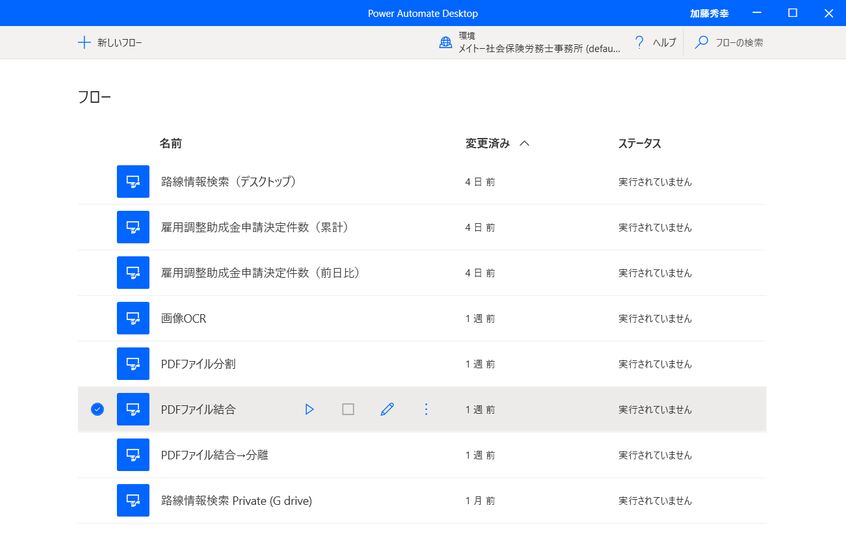The height and width of the screenshot is (553, 846).
Task: Click the Help question mark icon
Action: [x=639, y=42]
